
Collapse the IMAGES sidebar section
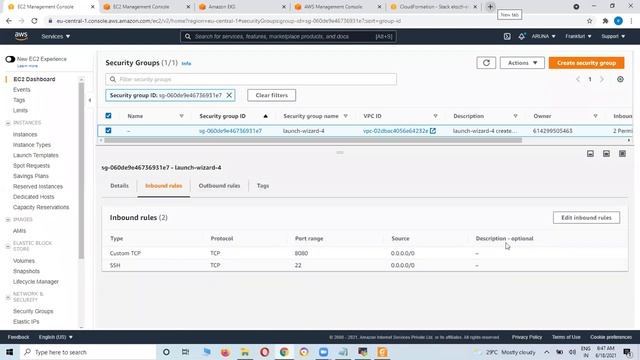click(x=8, y=220)
